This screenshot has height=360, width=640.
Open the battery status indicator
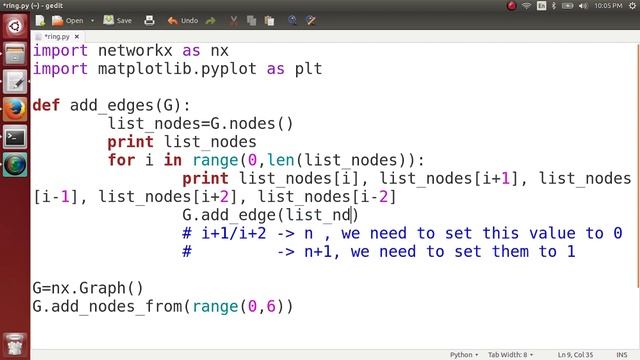567,6
